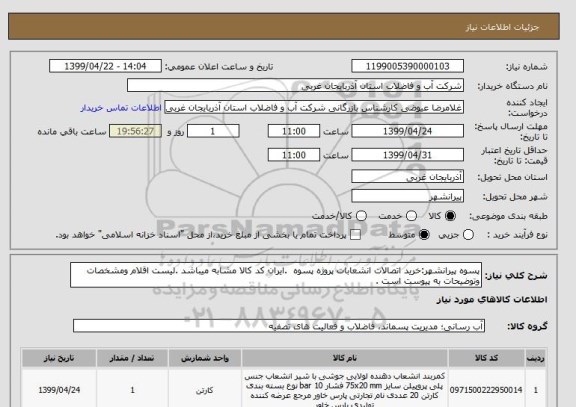Select the خدمت radio button
Image resolution: width=576 pixels, height=407 pixels.
pyautogui.click(x=411, y=216)
